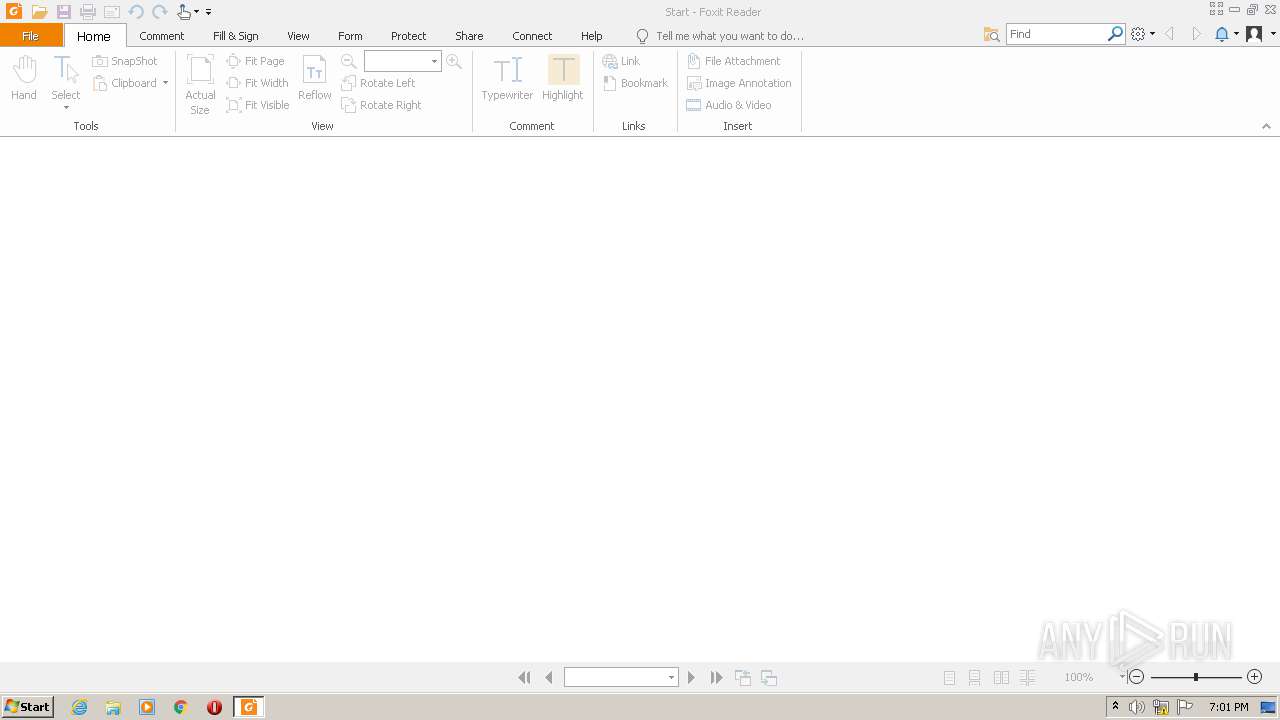The image size is (1280, 720).
Task: Click the volume icon in system tray
Action: 1137,707
